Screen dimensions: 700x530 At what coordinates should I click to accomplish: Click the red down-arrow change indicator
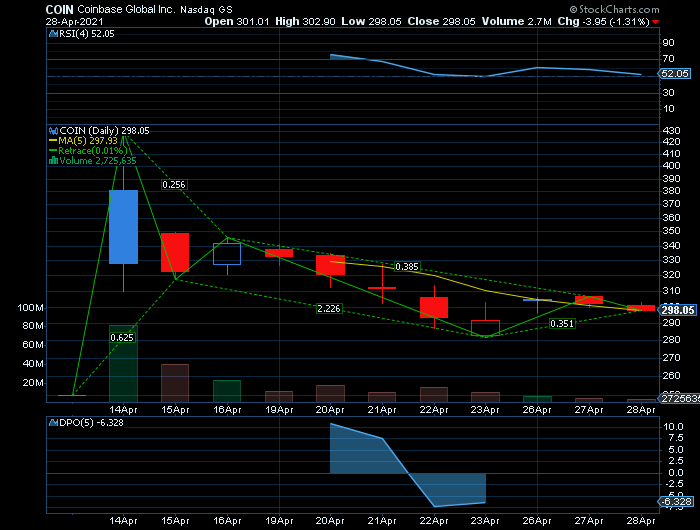tap(655, 22)
